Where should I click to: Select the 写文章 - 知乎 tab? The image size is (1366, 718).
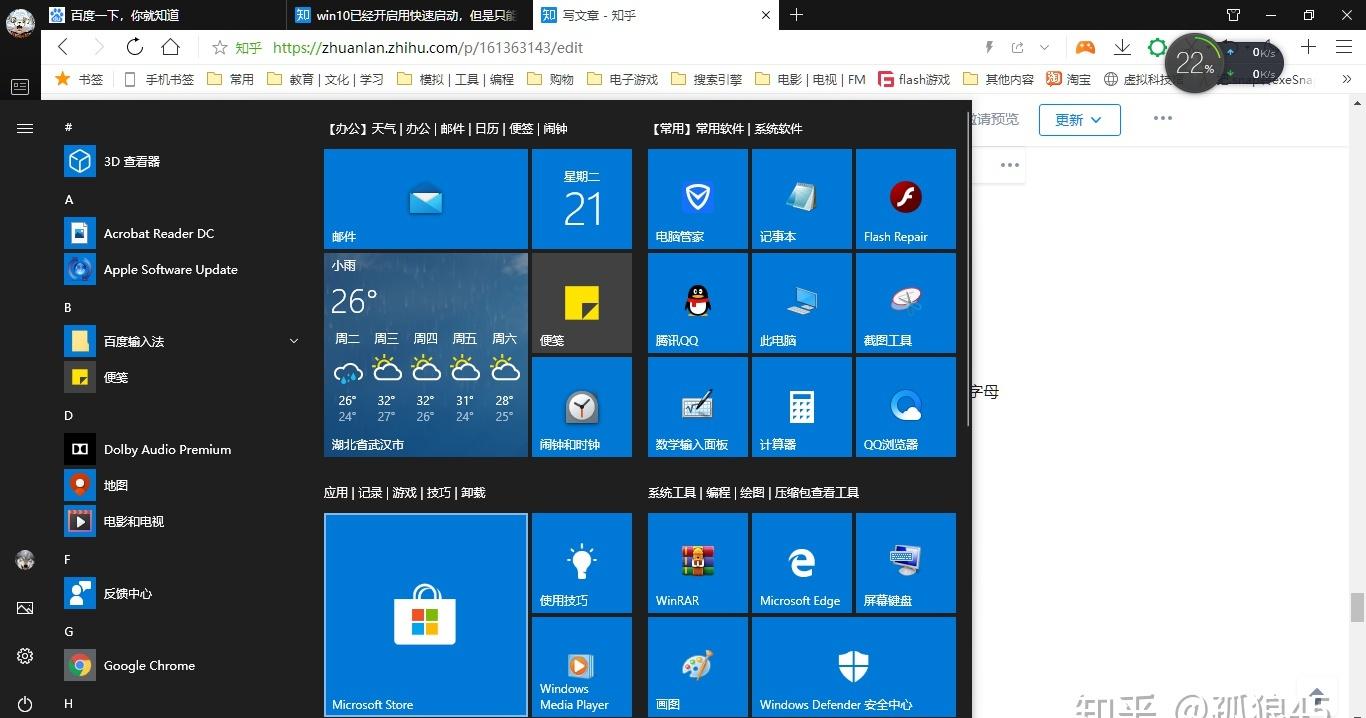[x=655, y=15]
